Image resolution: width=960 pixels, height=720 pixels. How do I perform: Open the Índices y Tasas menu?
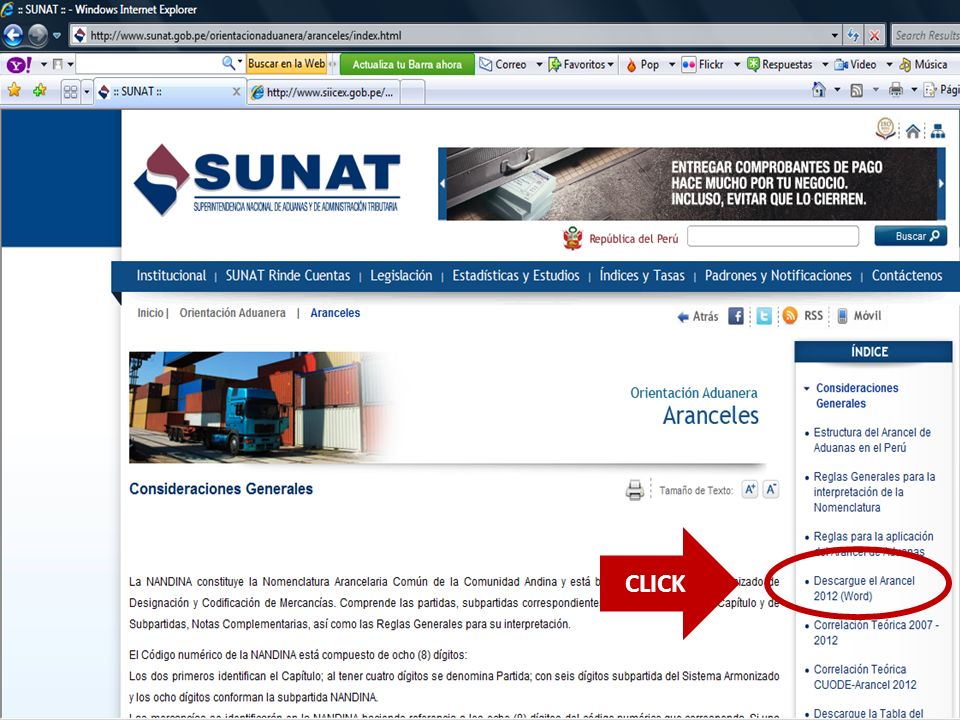point(642,276)
